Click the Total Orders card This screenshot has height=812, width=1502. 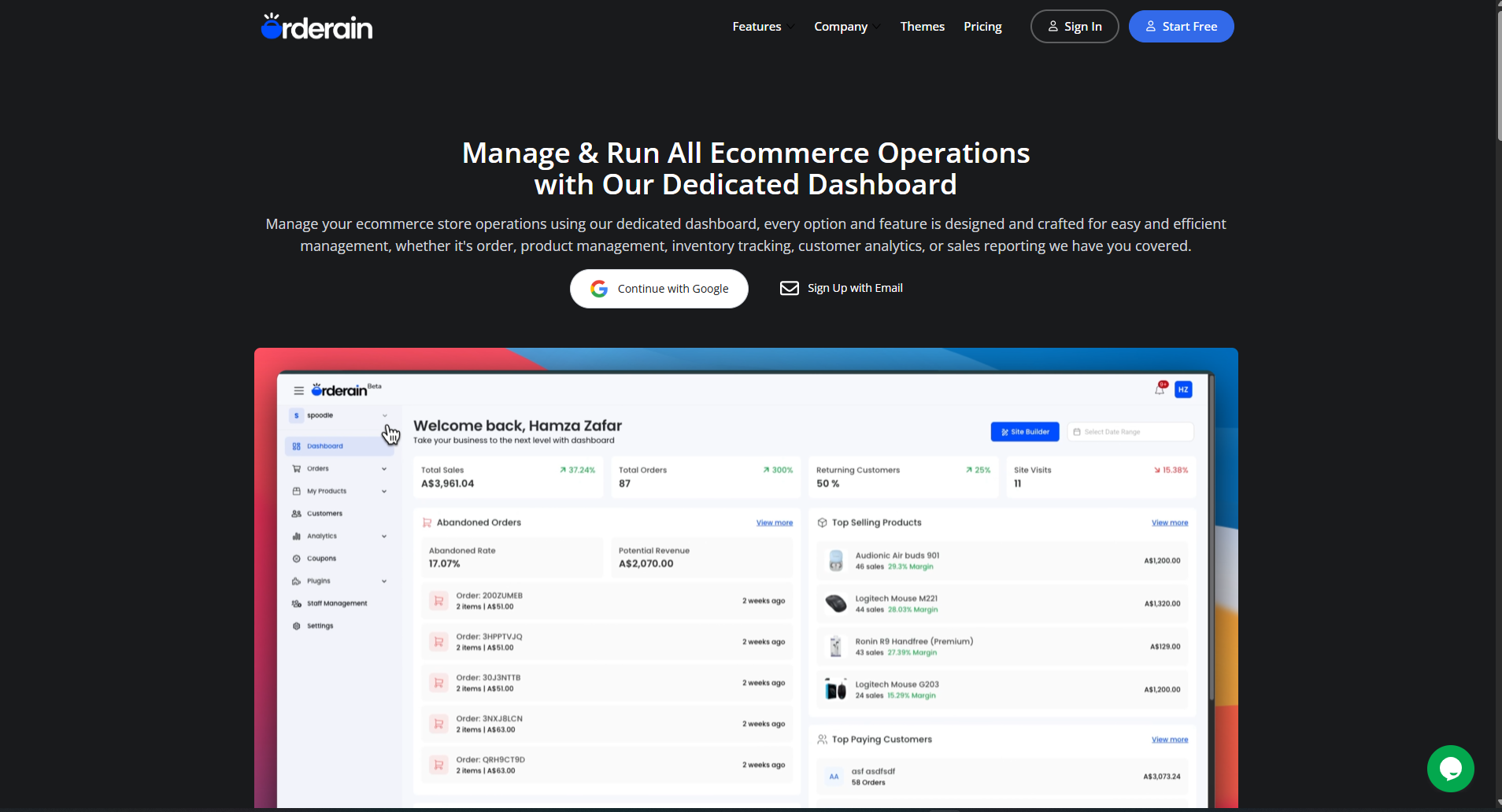706,477
